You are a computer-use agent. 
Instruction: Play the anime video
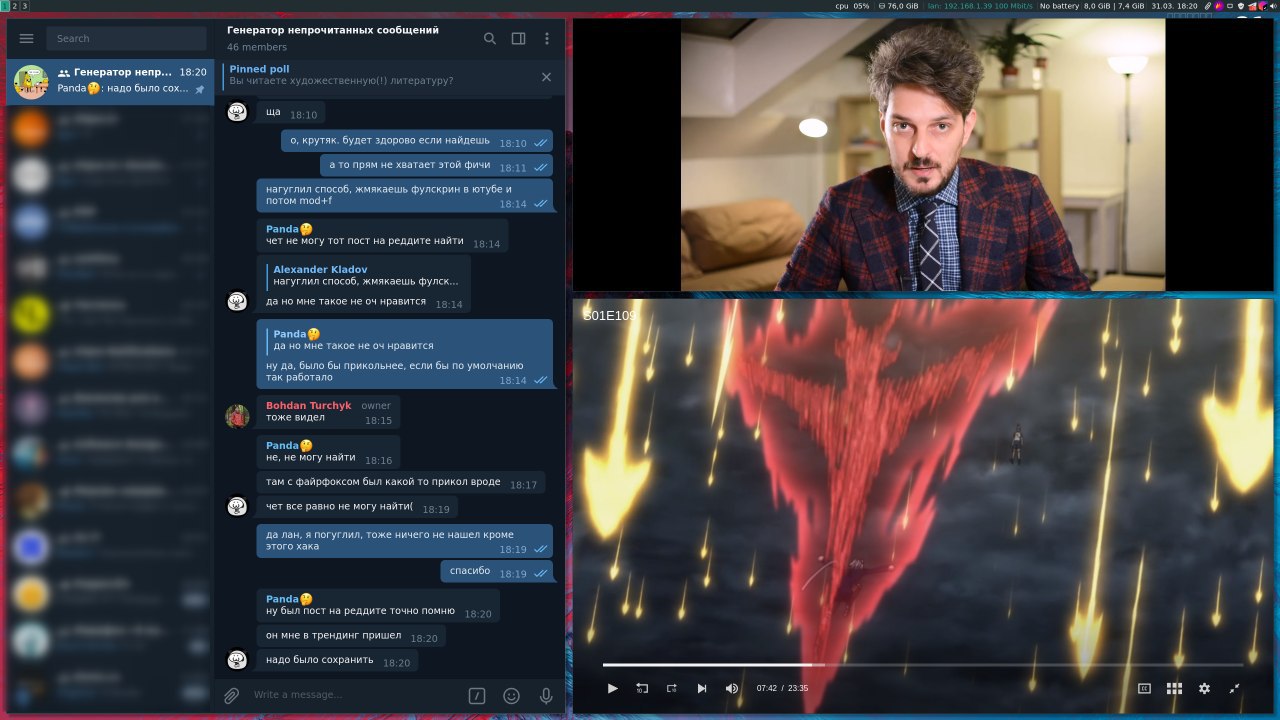click(613, 688)
